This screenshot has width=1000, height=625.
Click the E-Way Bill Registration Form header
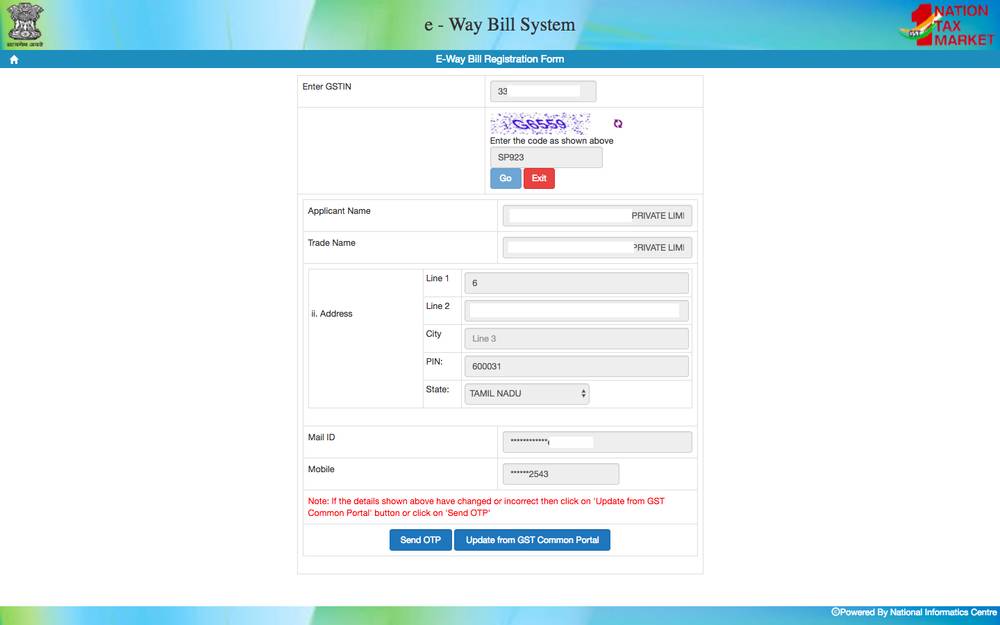[x=500, y=59]
